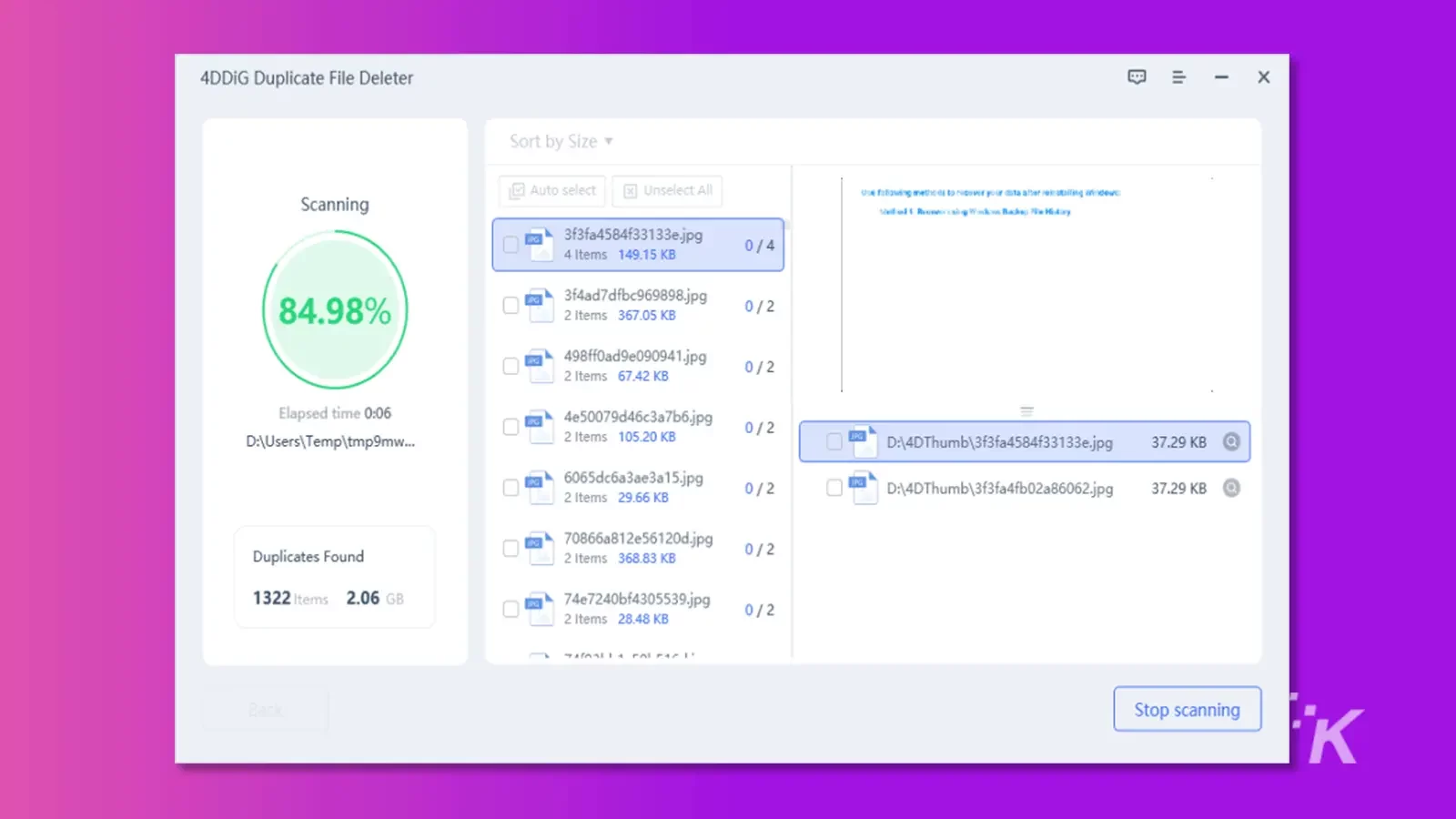Select the 6065dc6a3ae3a15.jpg file name
This screenshot has height=819, width=1456.
click(633, 478)
